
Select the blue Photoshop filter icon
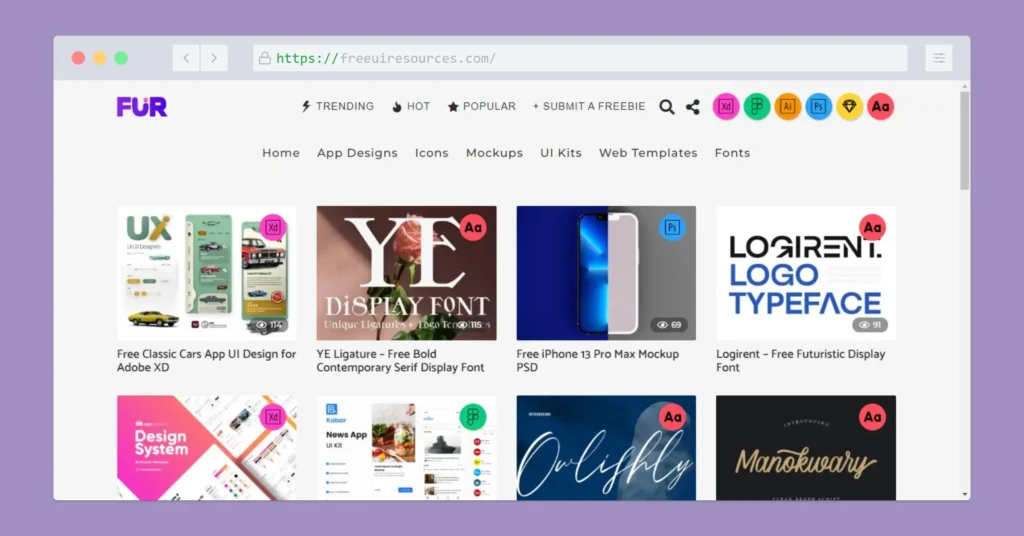[x=819, y=107]
